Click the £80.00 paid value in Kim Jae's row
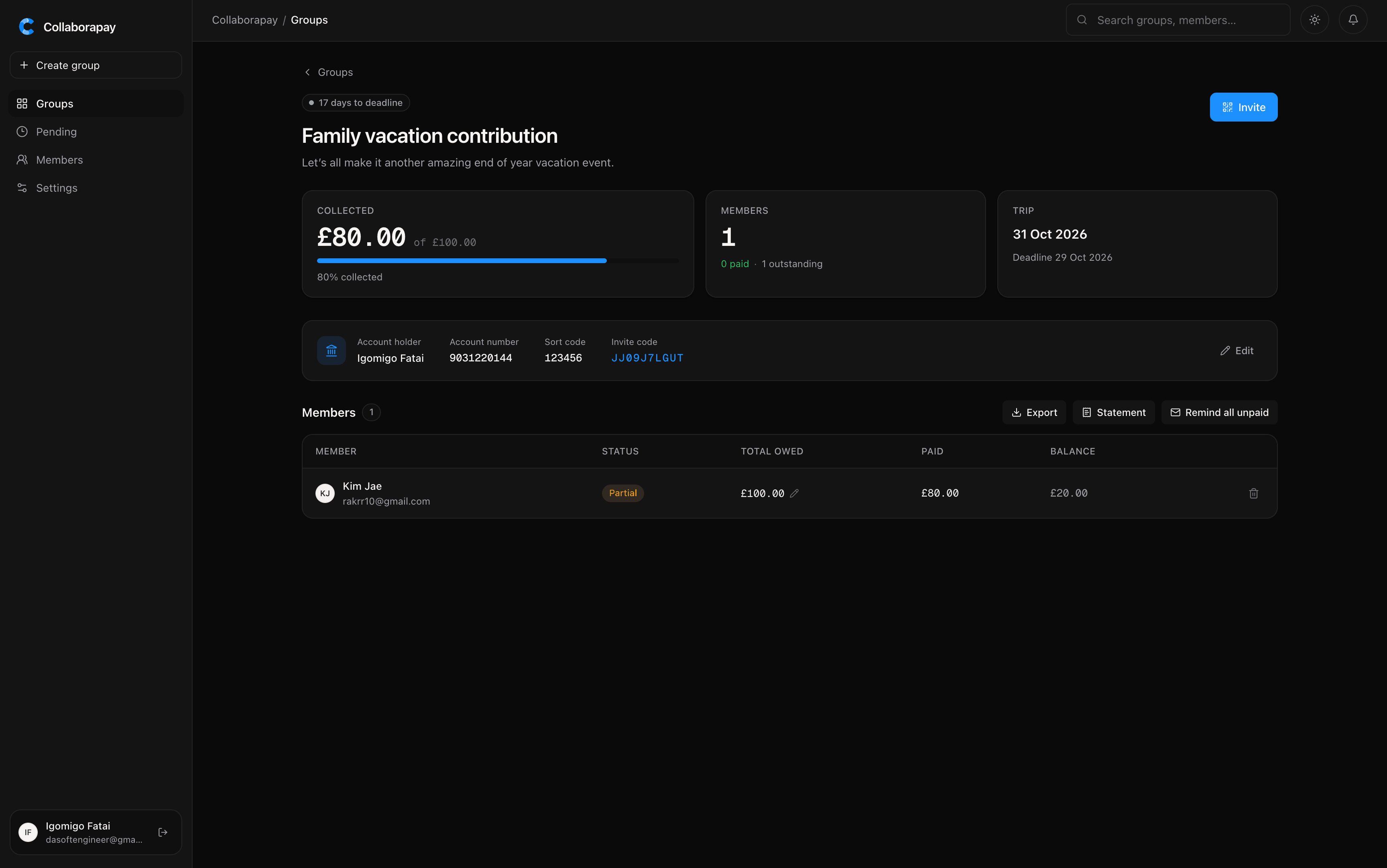This screenshot has width=1387, height=868. click(940, 494)
